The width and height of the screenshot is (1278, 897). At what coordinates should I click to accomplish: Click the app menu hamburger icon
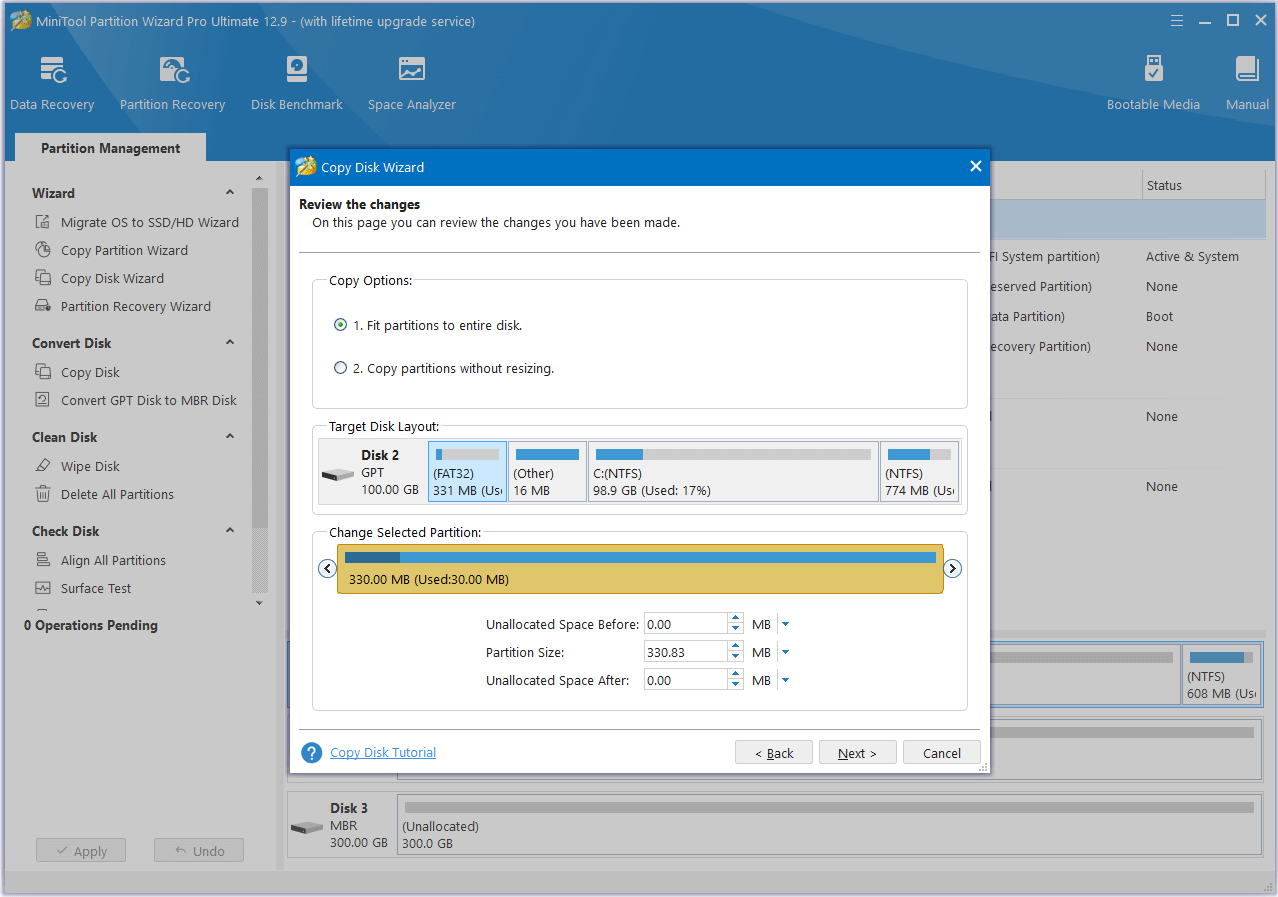[1177, 20]
